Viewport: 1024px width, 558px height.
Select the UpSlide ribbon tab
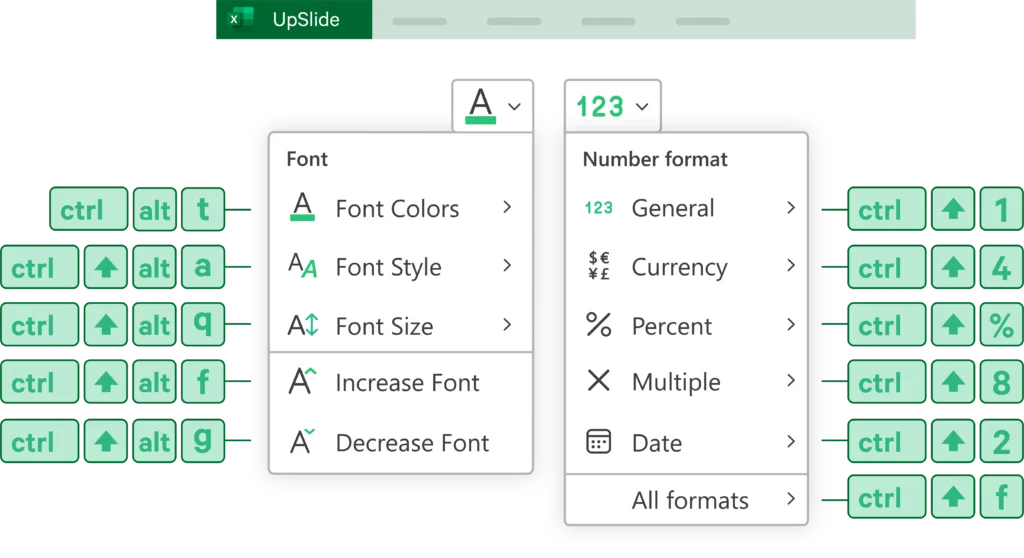point(305,19)
